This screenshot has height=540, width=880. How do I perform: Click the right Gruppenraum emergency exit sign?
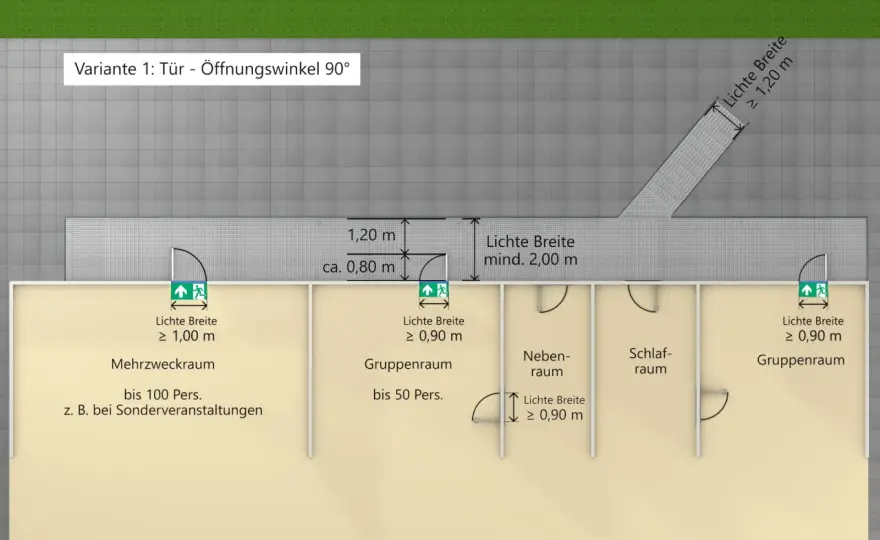813,290
